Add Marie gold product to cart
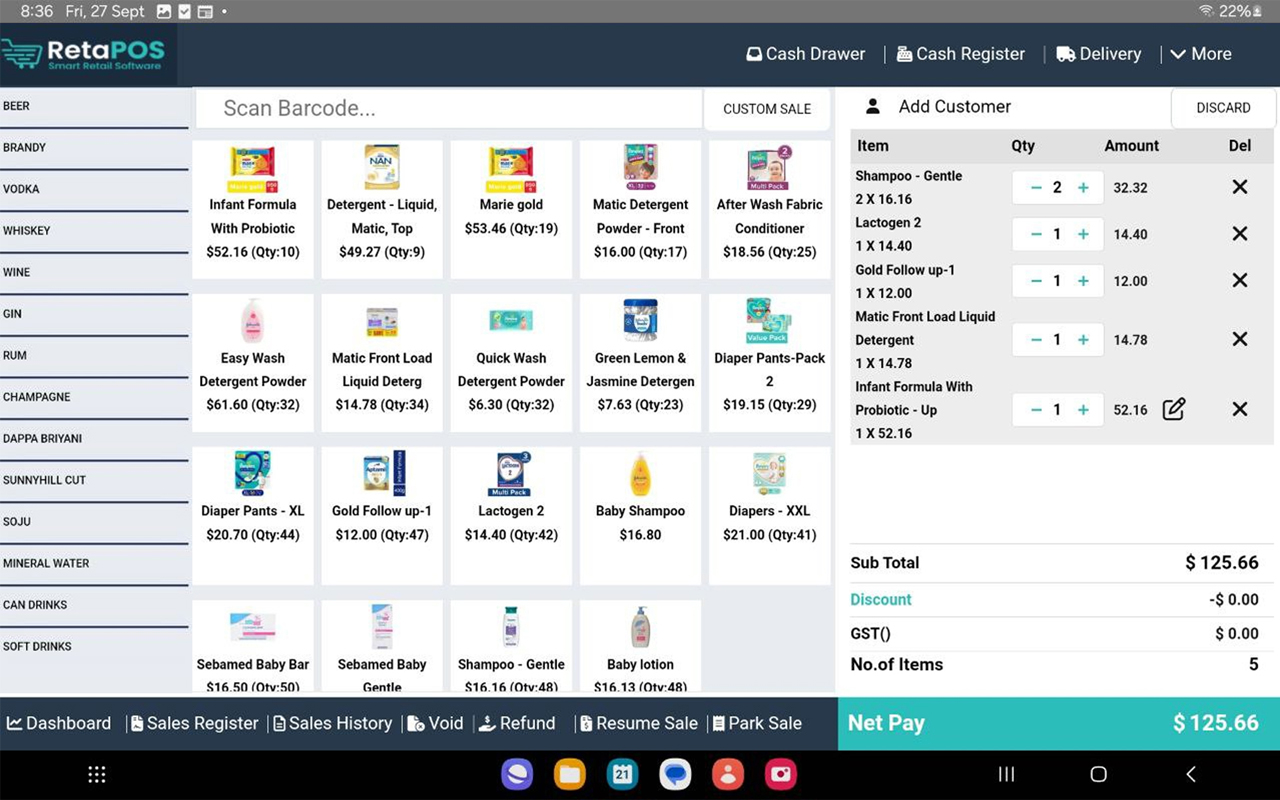Viewport: 1280px width, 800px height. [x=511, y=209]
